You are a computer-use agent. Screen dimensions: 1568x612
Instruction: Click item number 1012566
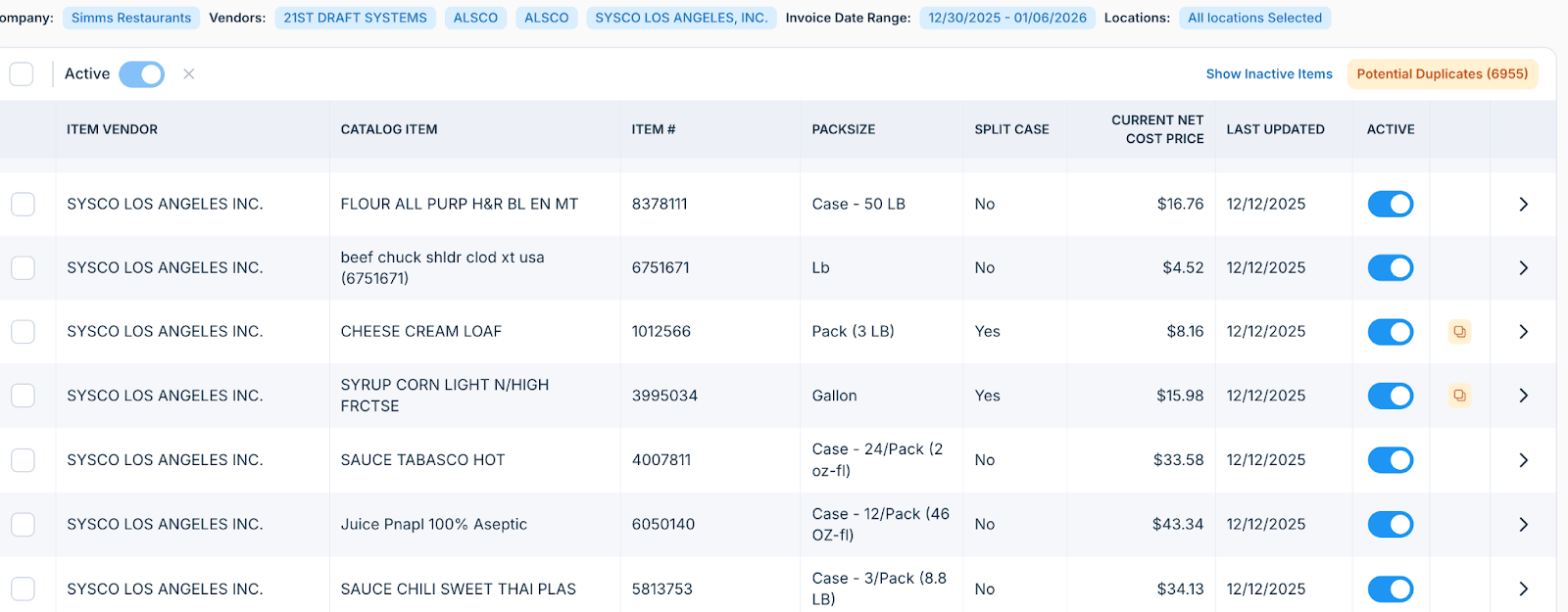[661, 332]
